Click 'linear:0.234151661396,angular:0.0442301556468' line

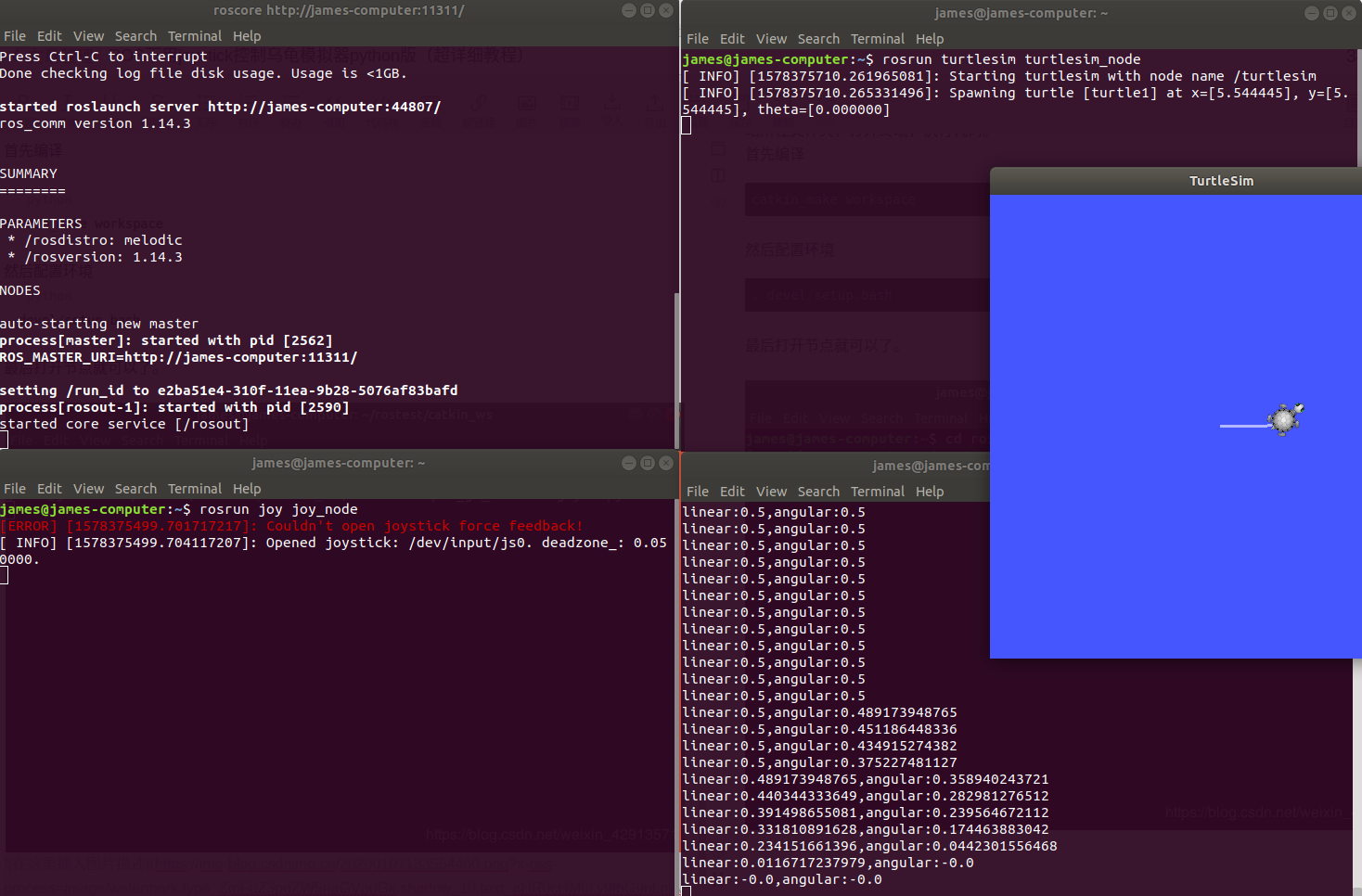tap(869, 846)
